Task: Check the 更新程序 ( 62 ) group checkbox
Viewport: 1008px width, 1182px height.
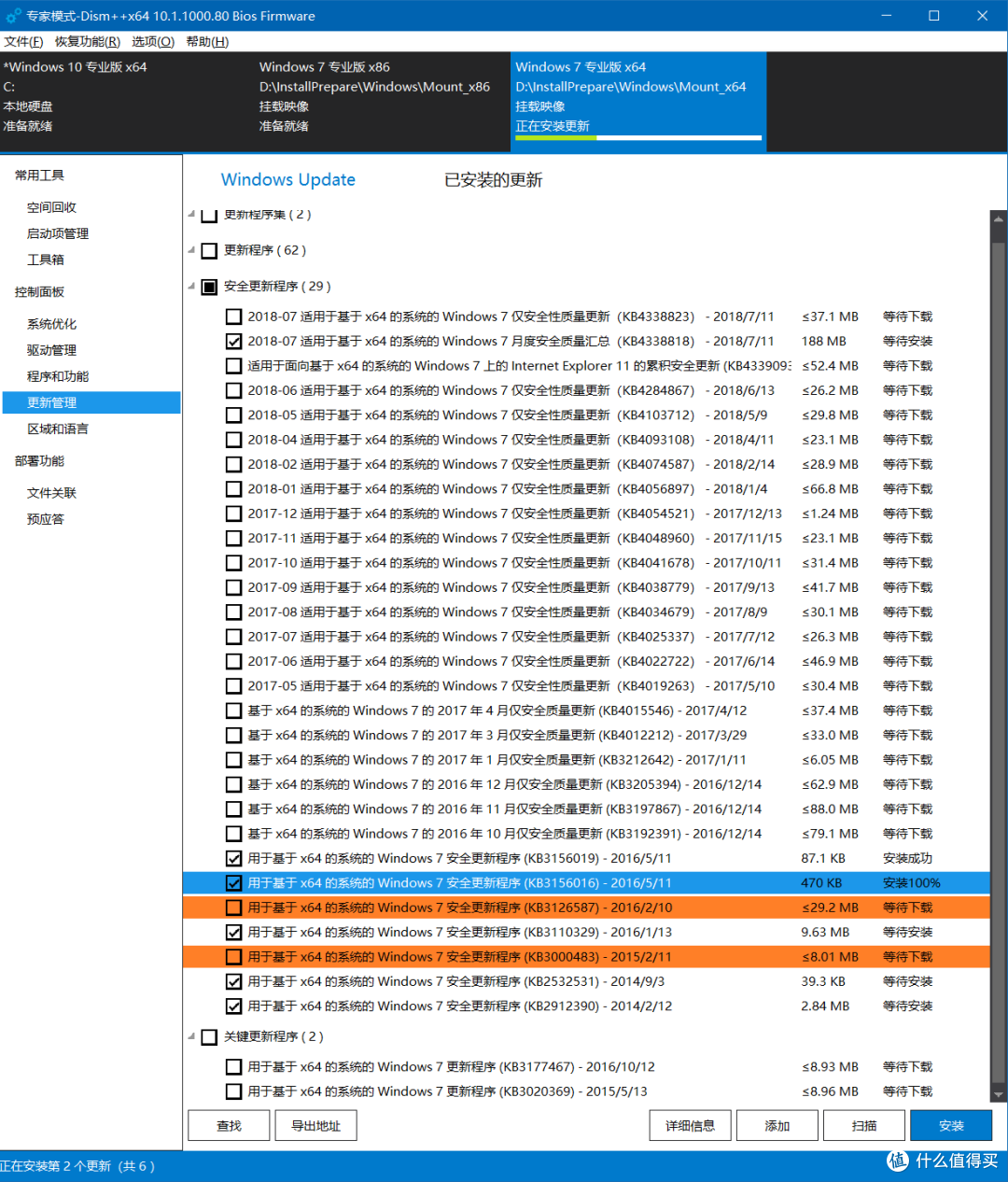Action: [209, 250]
